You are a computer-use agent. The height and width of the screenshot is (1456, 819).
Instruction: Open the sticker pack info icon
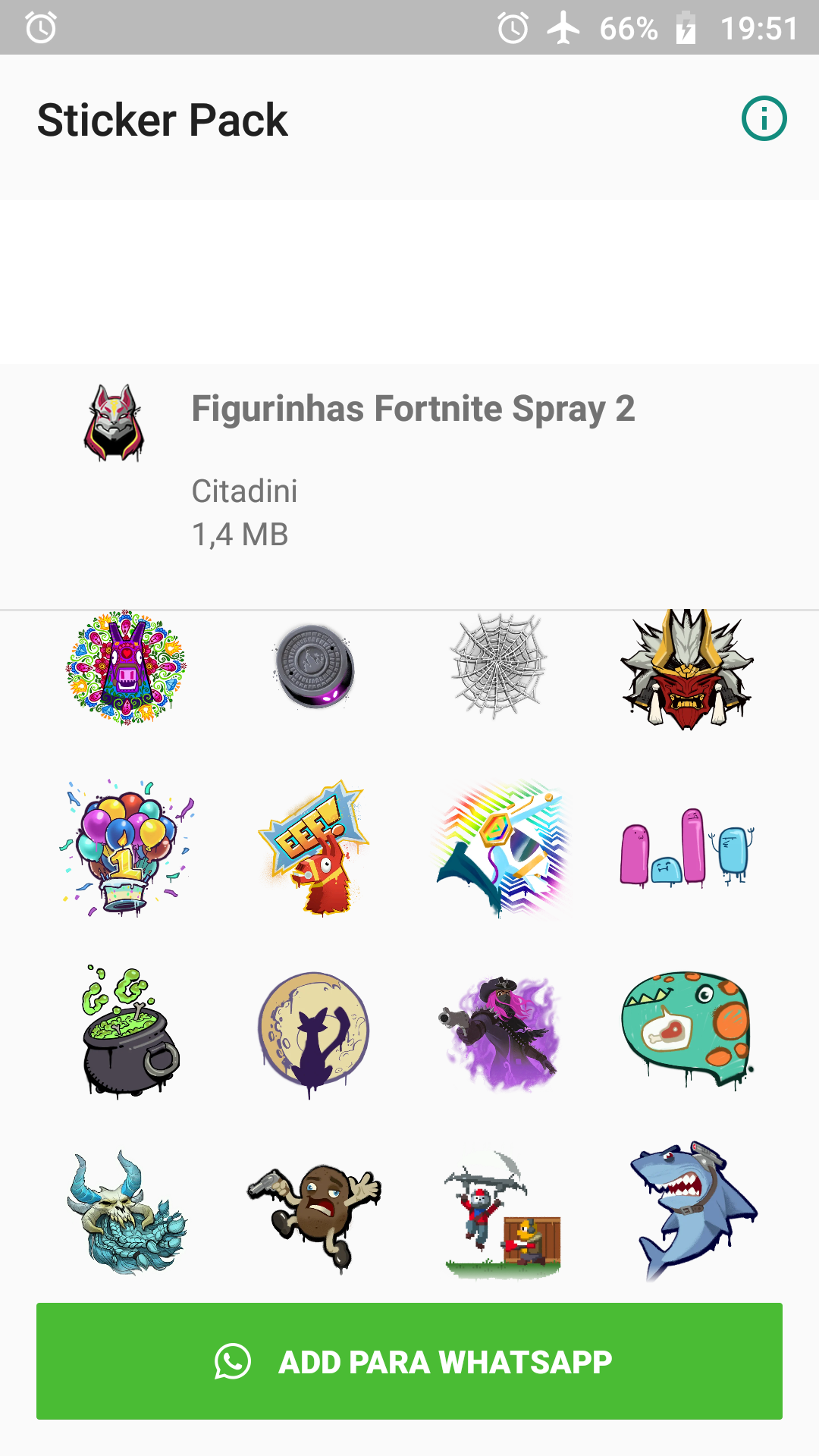[764, 119]
